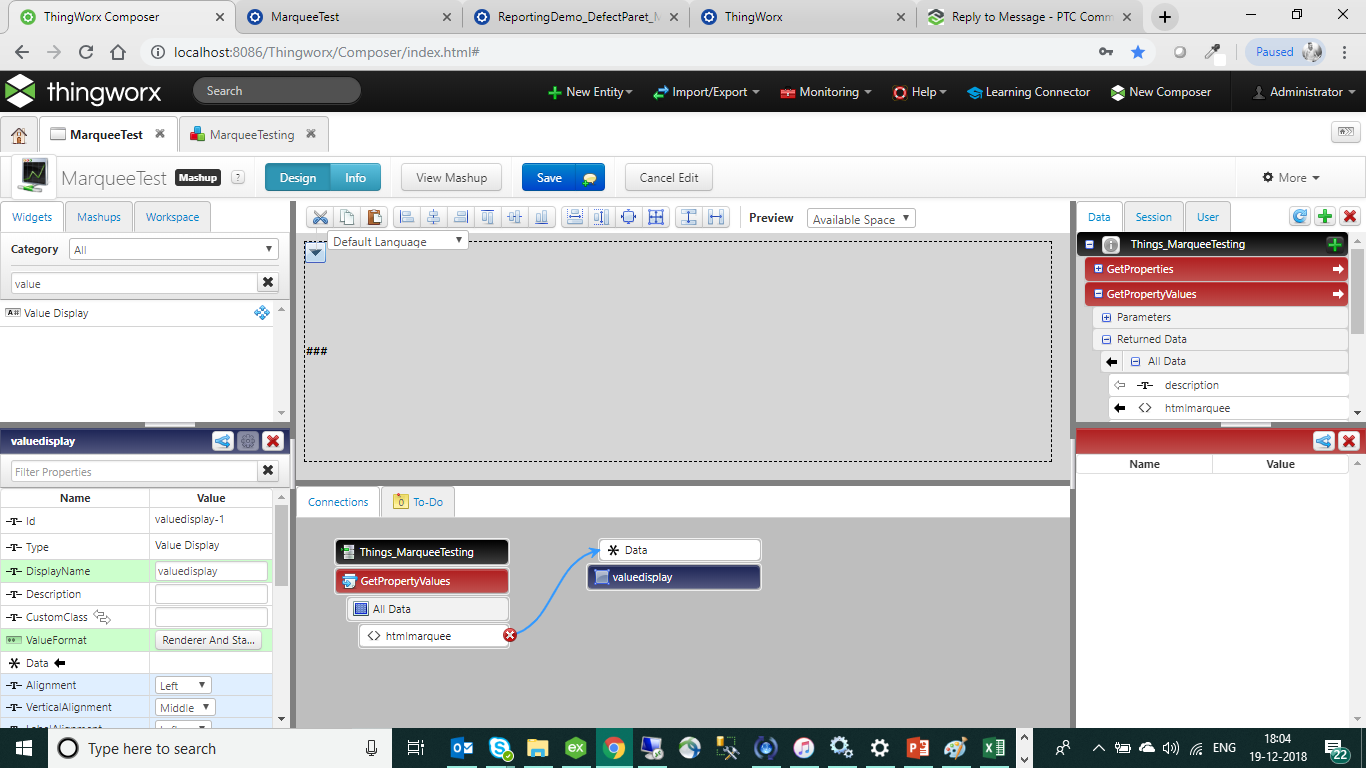
Task: Click the home icon tab
Action: (x=19, y=134)
